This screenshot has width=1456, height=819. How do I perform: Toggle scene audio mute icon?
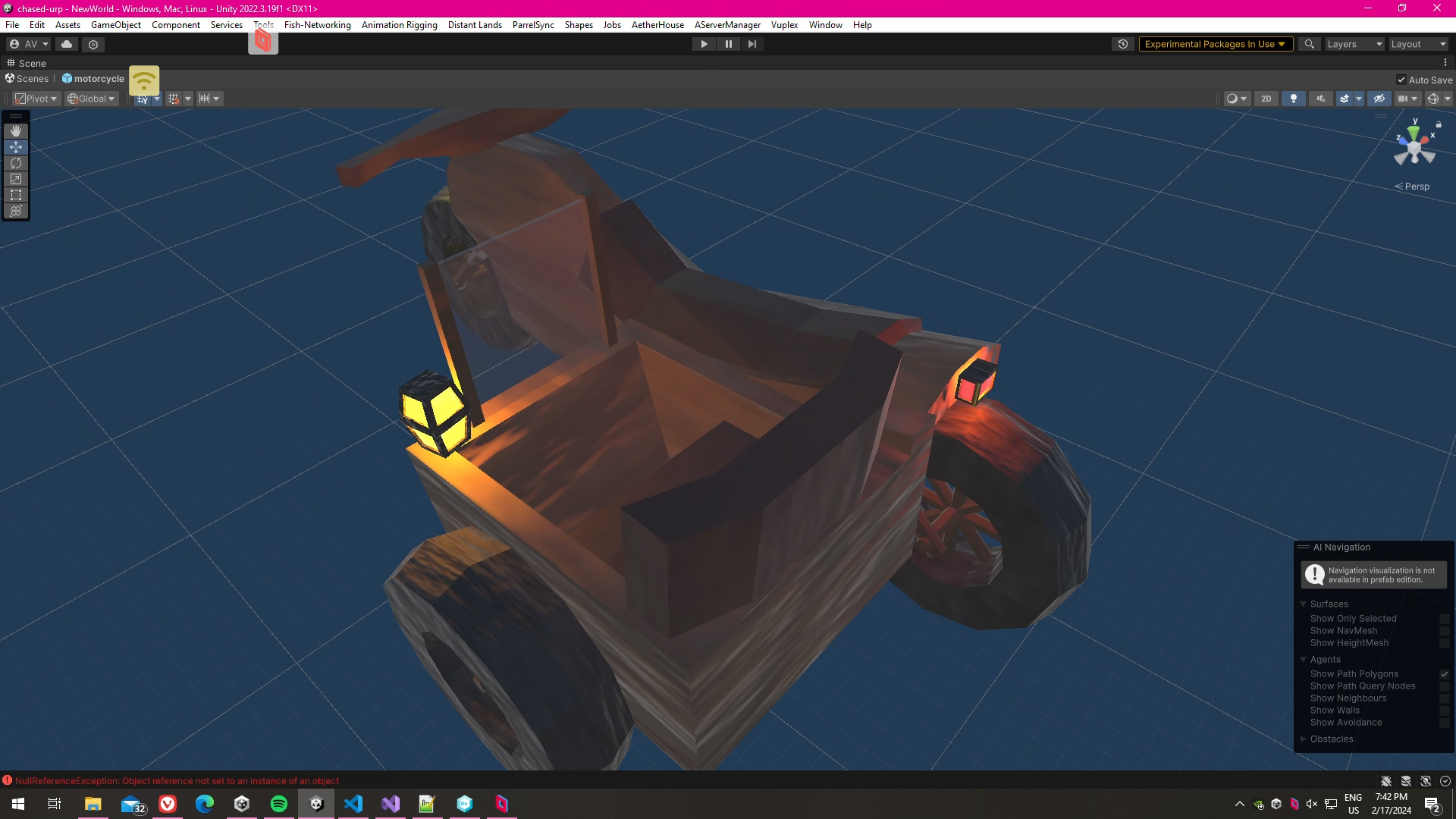pos(1321,99)
